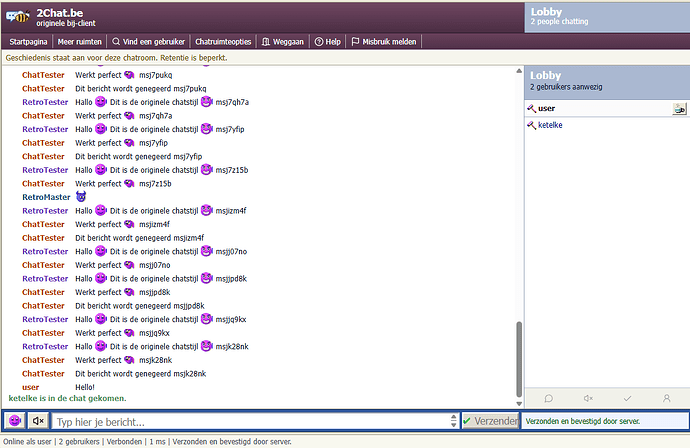Click the 'Geschiedenis staat aan' notice text
Screen dimensions: 690x448
(x=116, y=58)
